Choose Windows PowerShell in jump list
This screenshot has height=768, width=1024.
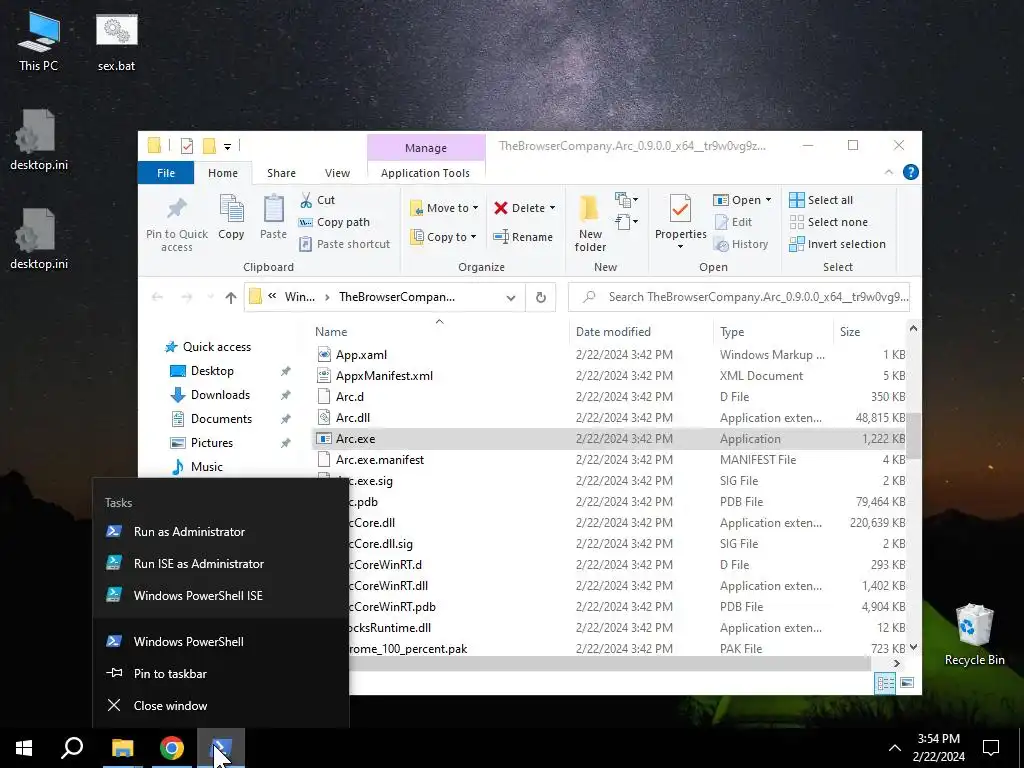[x=221, y=641]
